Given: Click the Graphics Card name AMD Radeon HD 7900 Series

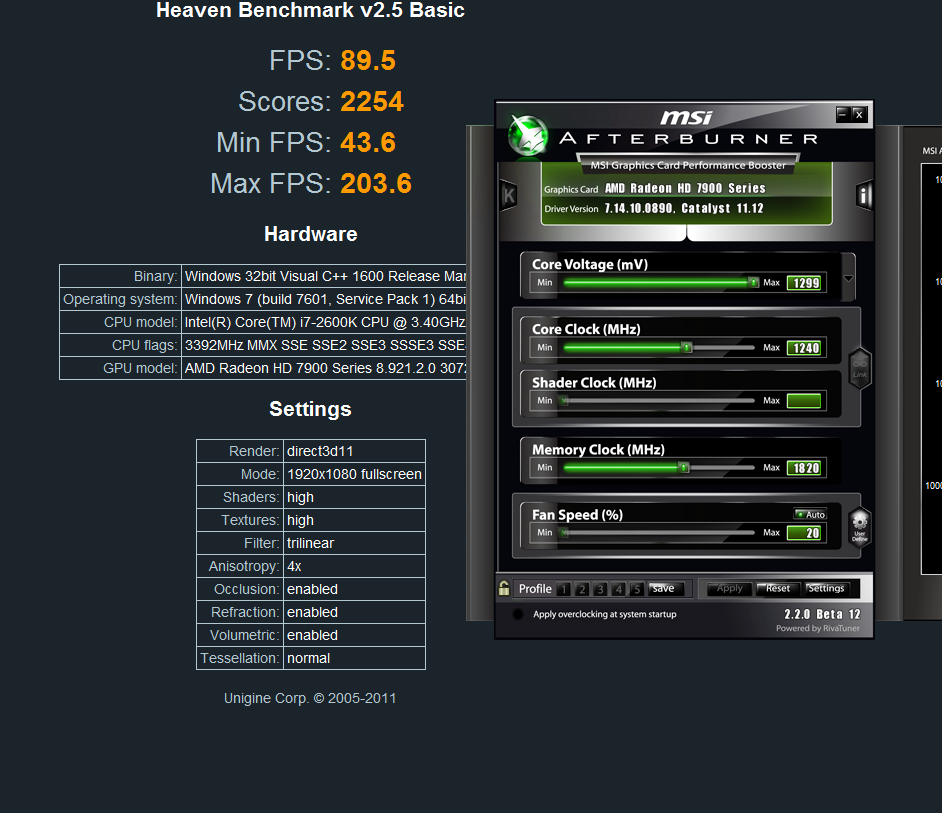Looking at the screenshot, I should pyautogui.click(x=685, y=188).
